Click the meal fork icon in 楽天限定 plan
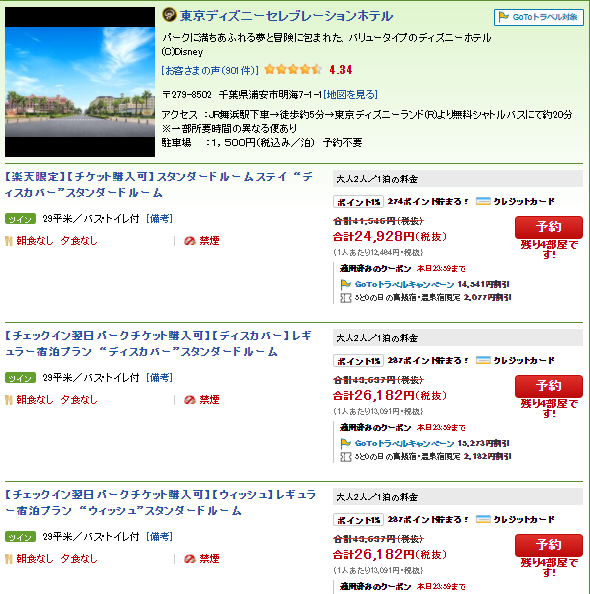 [x=9, y=241]
